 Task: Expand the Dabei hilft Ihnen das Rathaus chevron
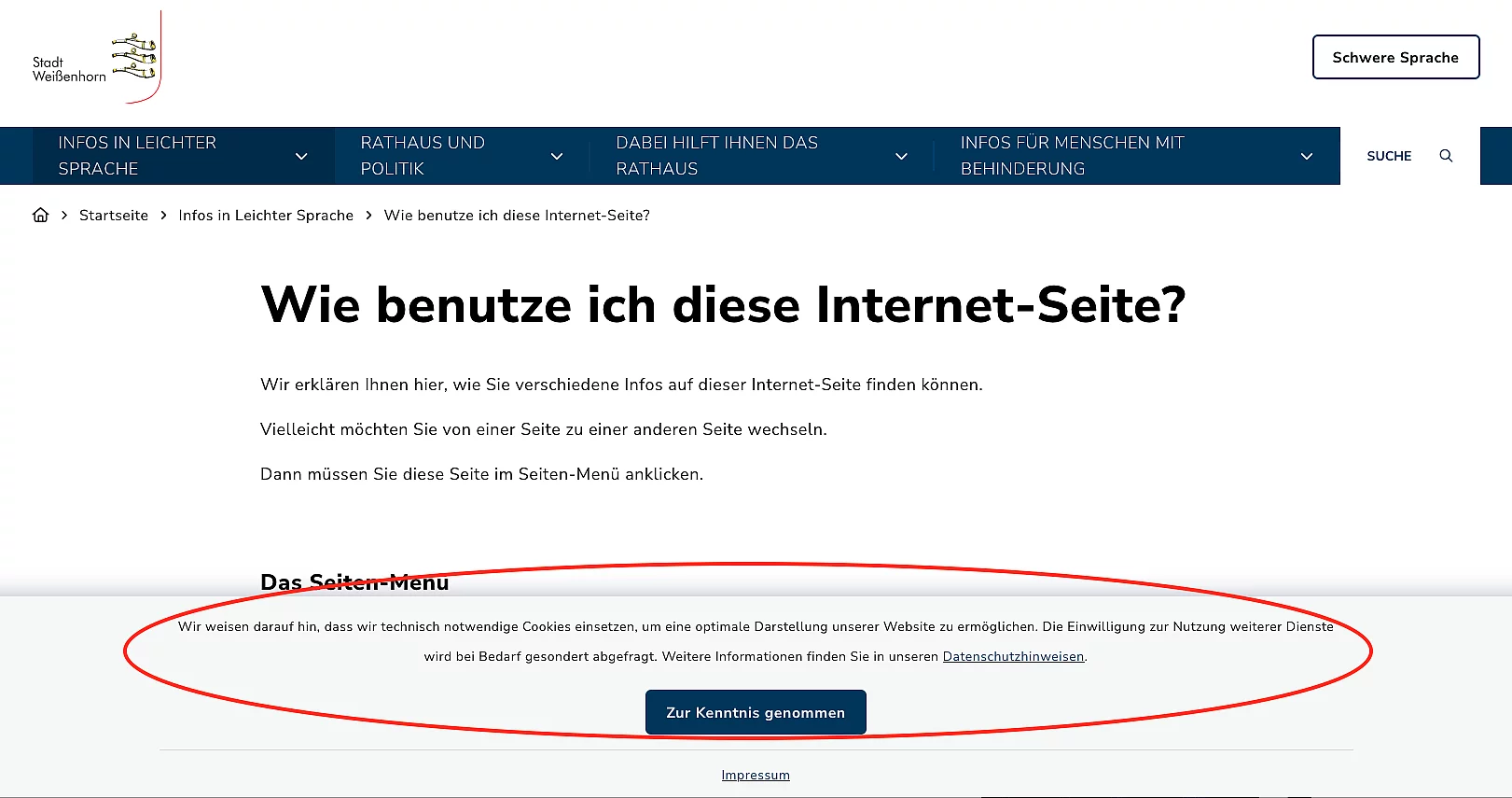901,157
